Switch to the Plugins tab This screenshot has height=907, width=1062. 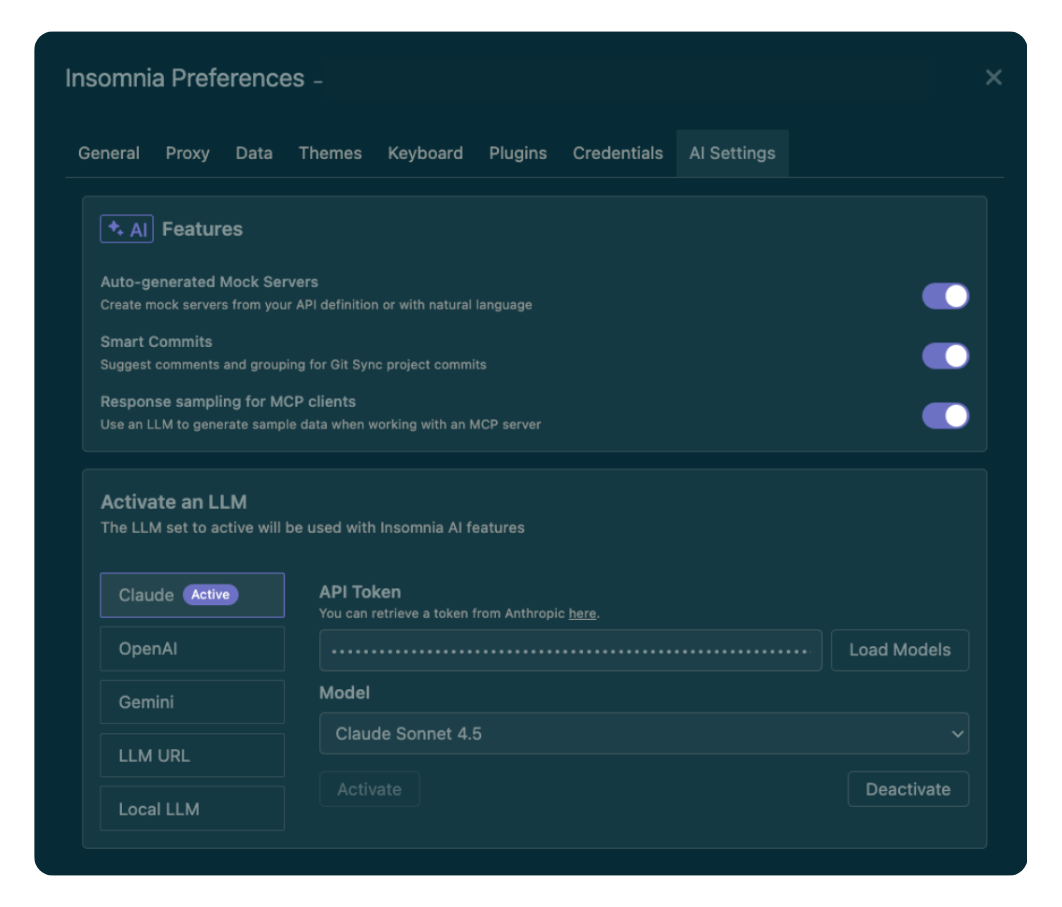point(518,153)
